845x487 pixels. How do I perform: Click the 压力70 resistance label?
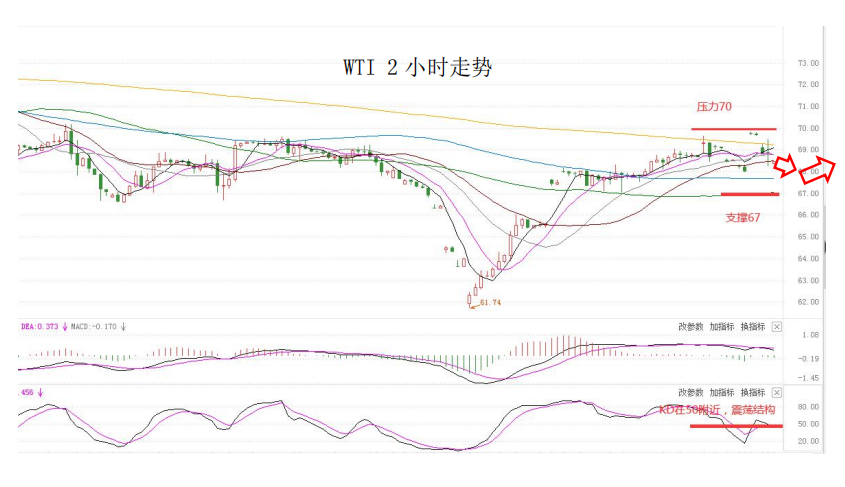(714, 107)
